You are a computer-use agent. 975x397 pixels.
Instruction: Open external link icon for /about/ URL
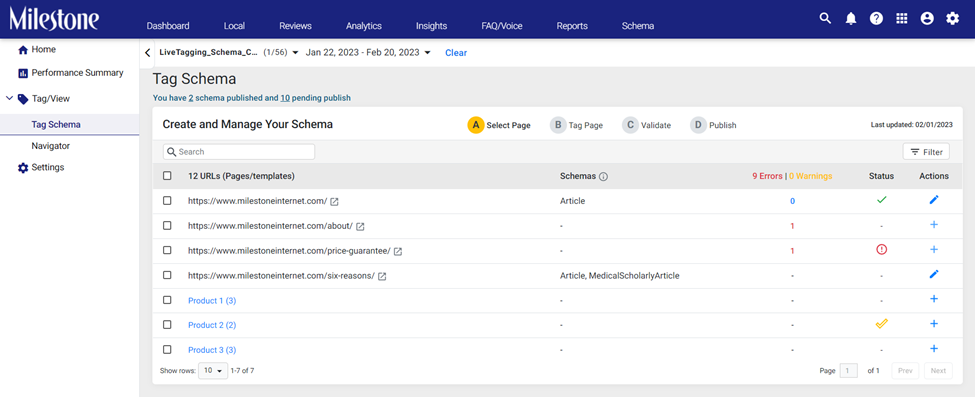click(x=360, y=226)
